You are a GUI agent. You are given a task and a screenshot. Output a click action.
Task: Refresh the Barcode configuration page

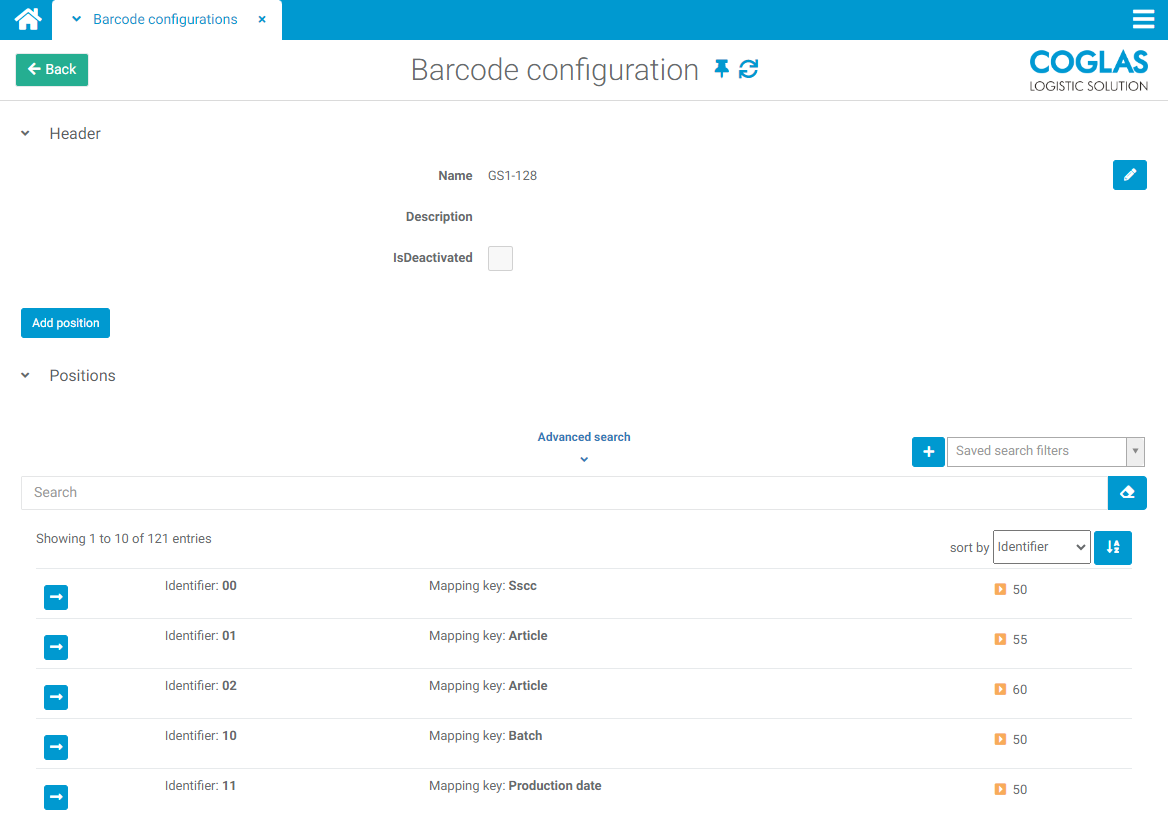click(747, 69)
